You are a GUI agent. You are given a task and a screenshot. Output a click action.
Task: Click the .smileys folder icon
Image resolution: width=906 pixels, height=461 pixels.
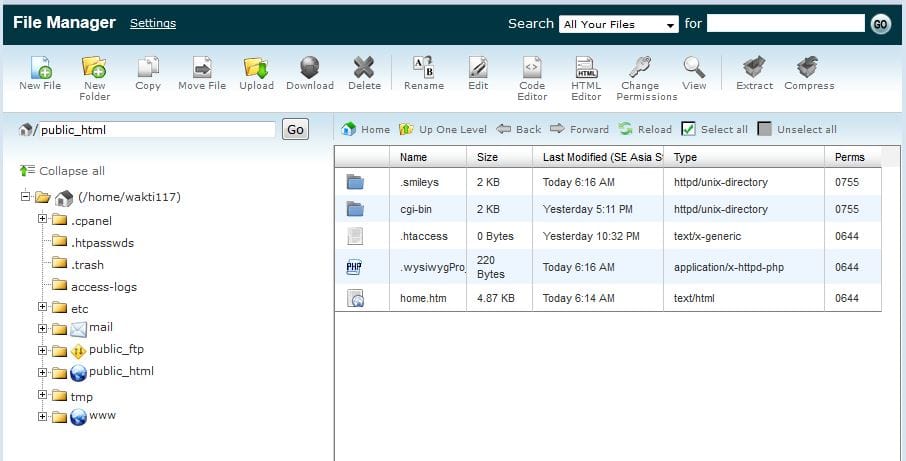click(355, 183)
